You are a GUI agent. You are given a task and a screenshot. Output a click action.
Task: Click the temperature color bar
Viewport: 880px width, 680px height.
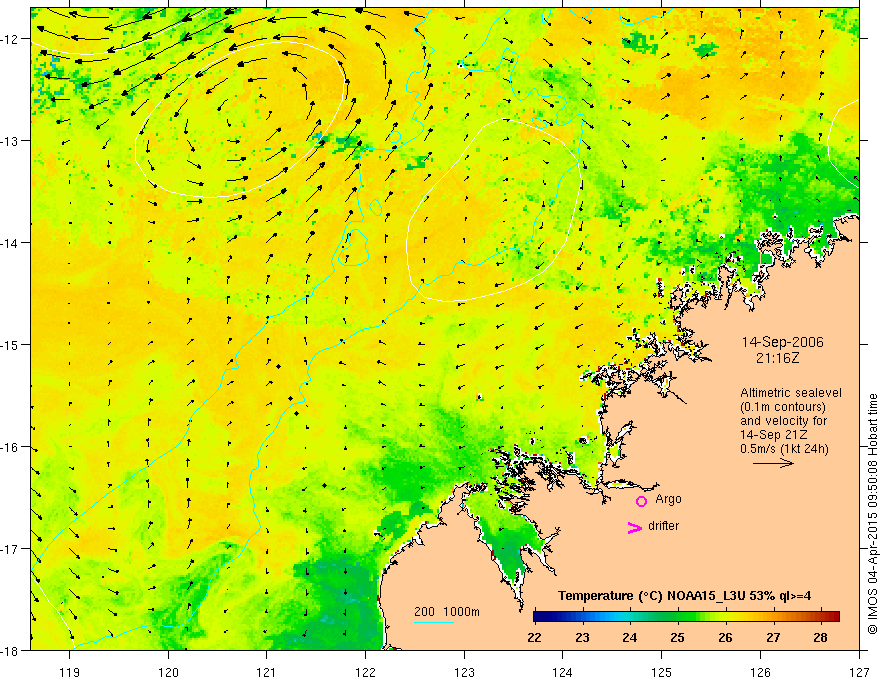686,616
